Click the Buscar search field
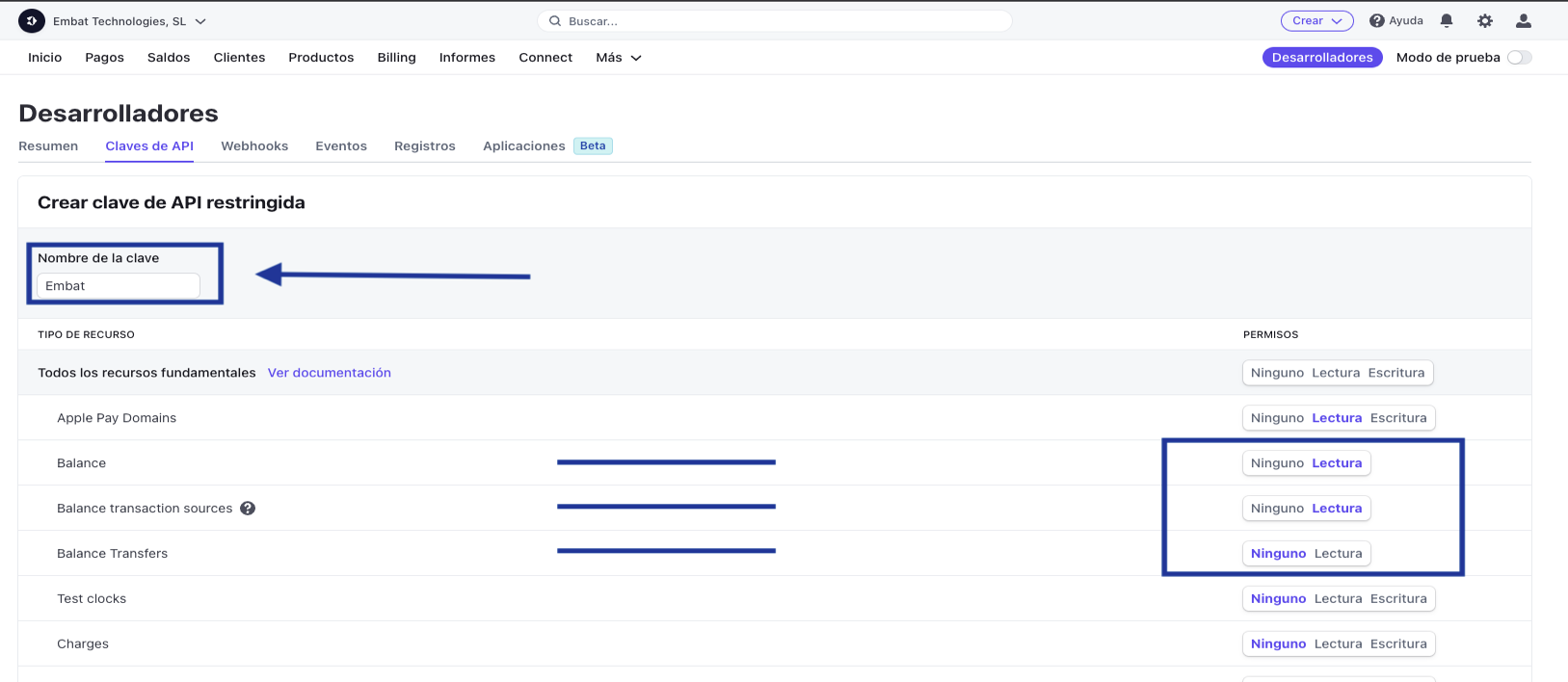The width and height of the screenshot is (1568, 682). (775, 21)
